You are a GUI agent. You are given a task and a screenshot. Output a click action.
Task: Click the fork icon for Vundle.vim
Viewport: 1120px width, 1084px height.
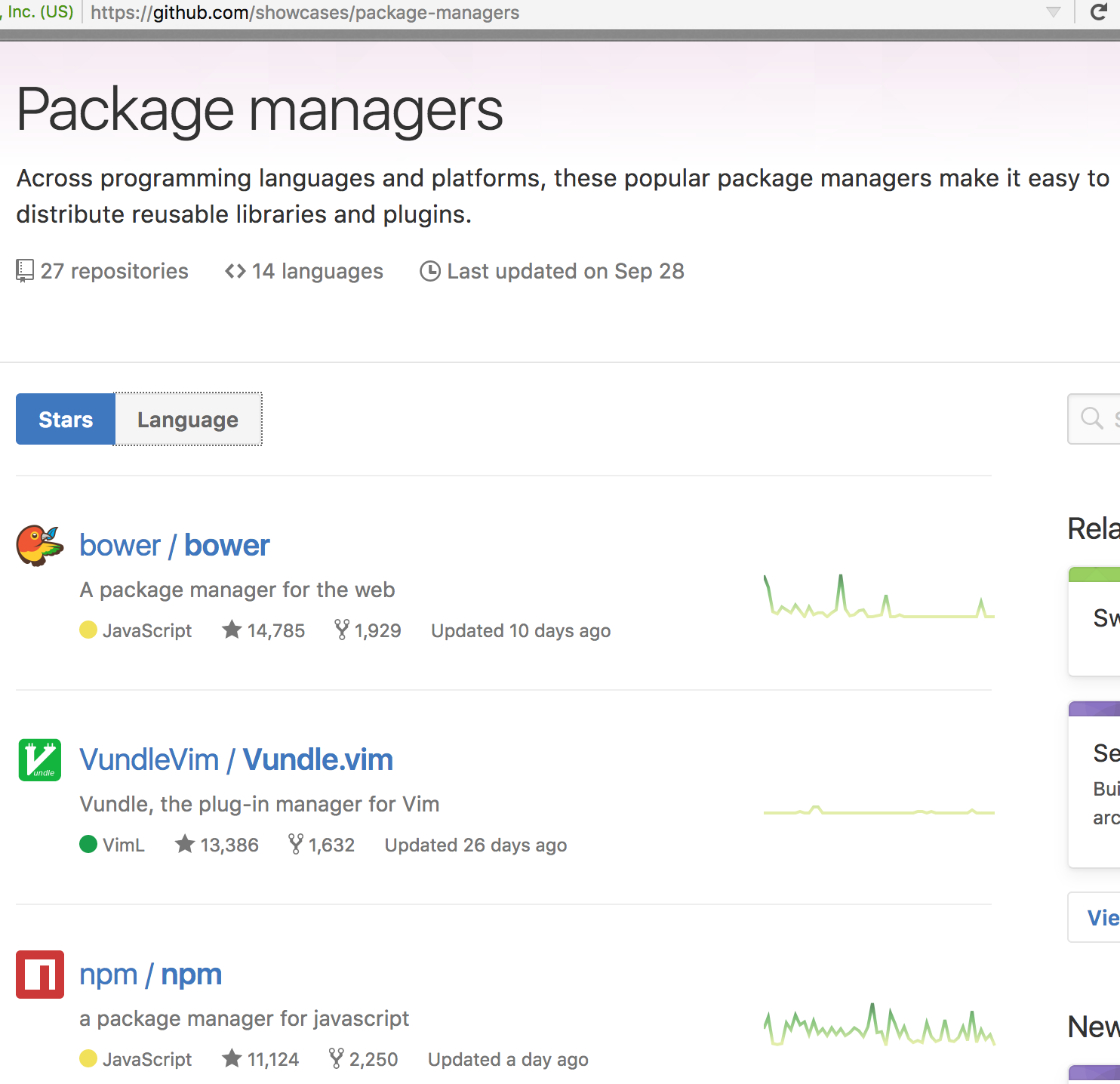[x=296, y=844]
